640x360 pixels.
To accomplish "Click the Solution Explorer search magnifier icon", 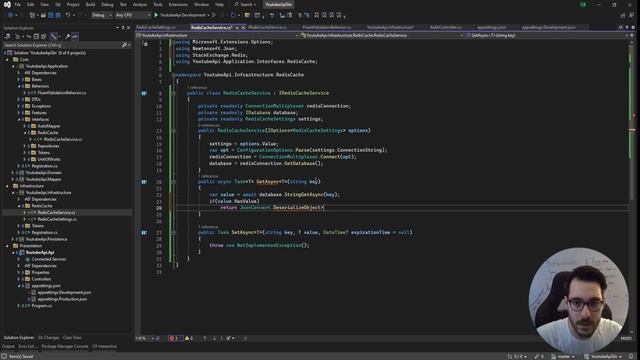I will coord(124,45).
